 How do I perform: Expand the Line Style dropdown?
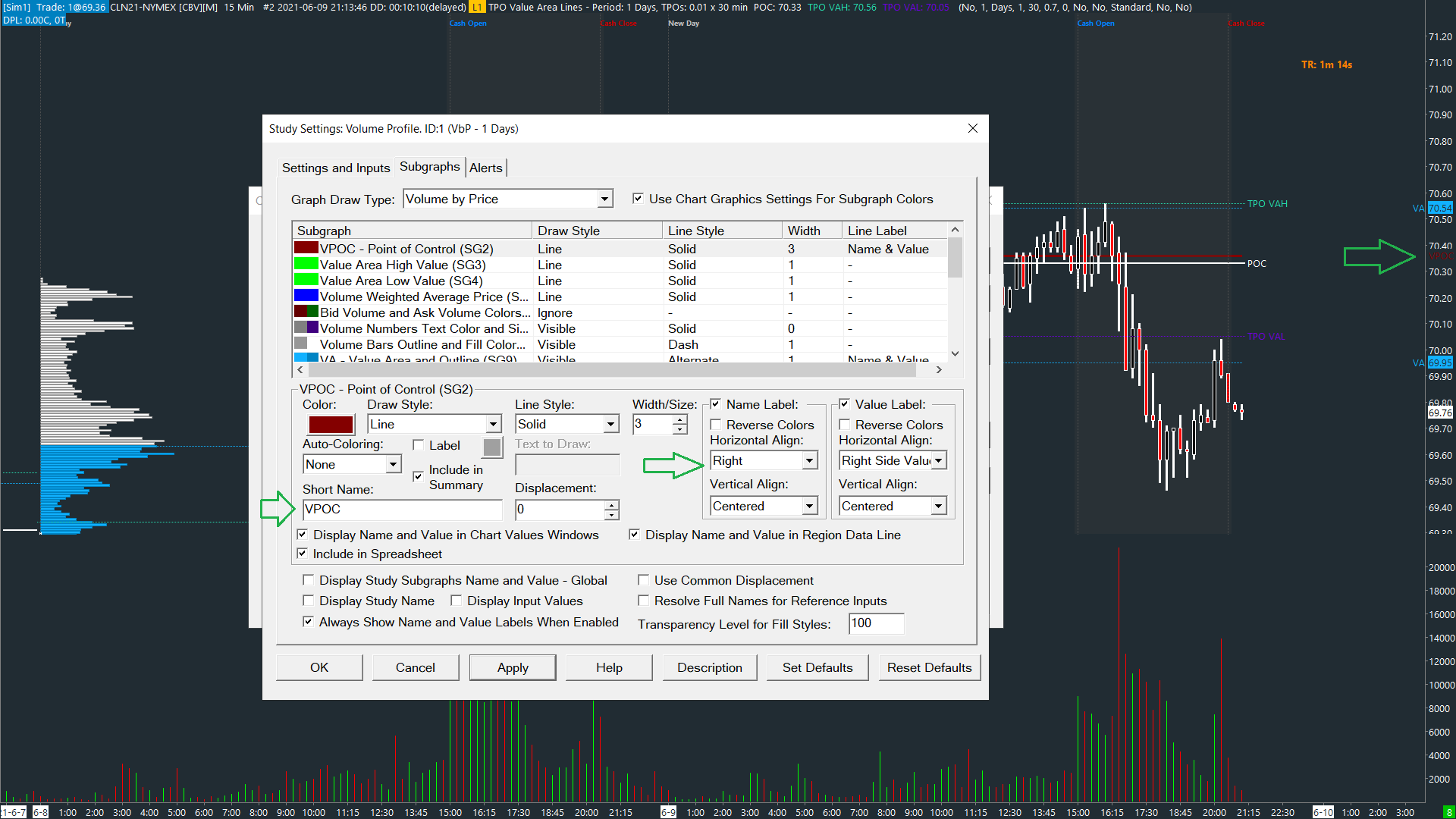click(x=610, y=424)
